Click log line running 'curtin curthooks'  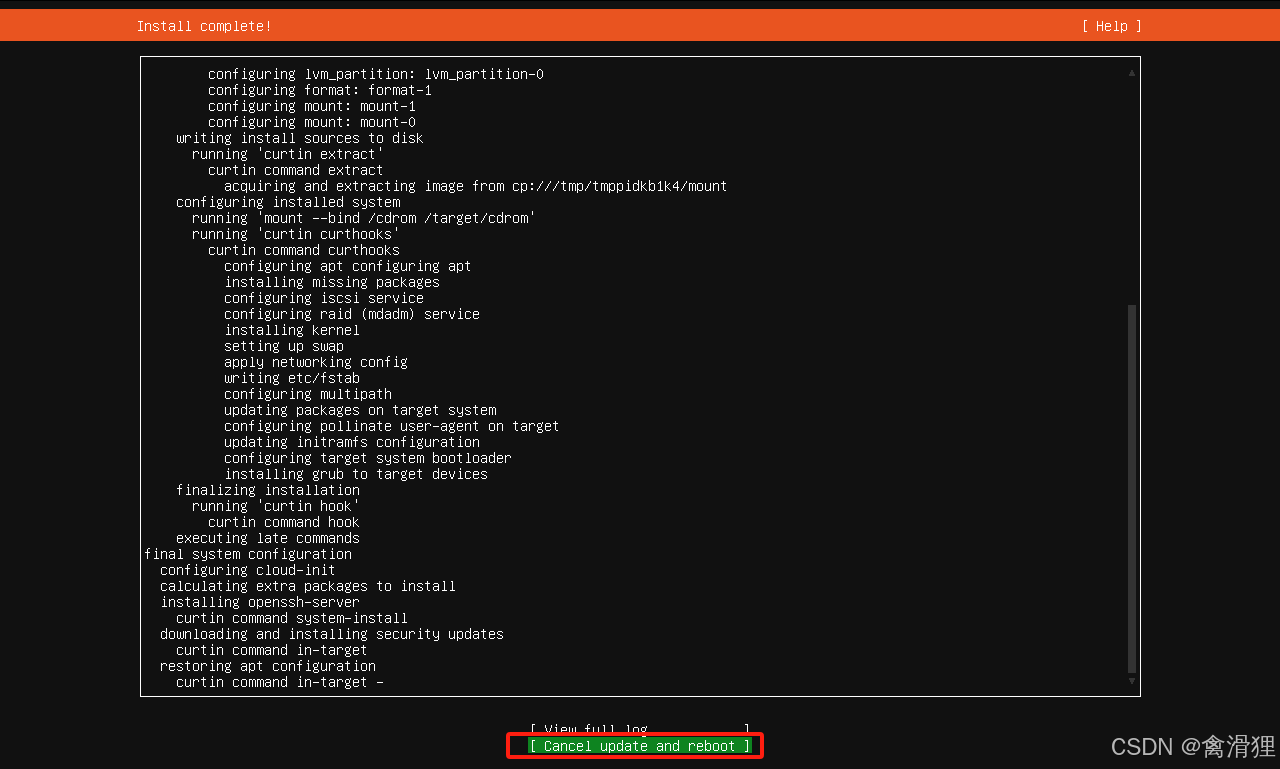tap(296, 234)
